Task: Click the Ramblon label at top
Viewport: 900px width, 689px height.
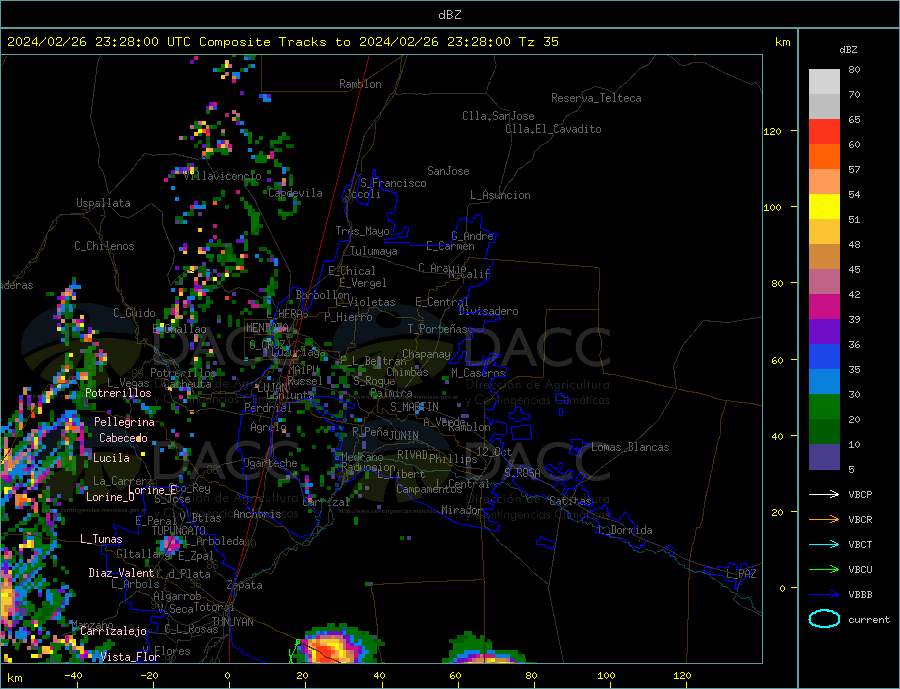Action: click(x=360, y=84)
